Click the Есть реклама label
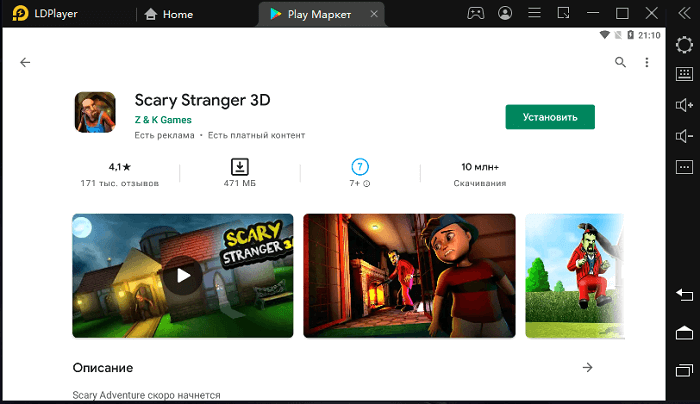The height and width of the screenshot is (404, 700). pyautogui.click(x=164, y=135)
